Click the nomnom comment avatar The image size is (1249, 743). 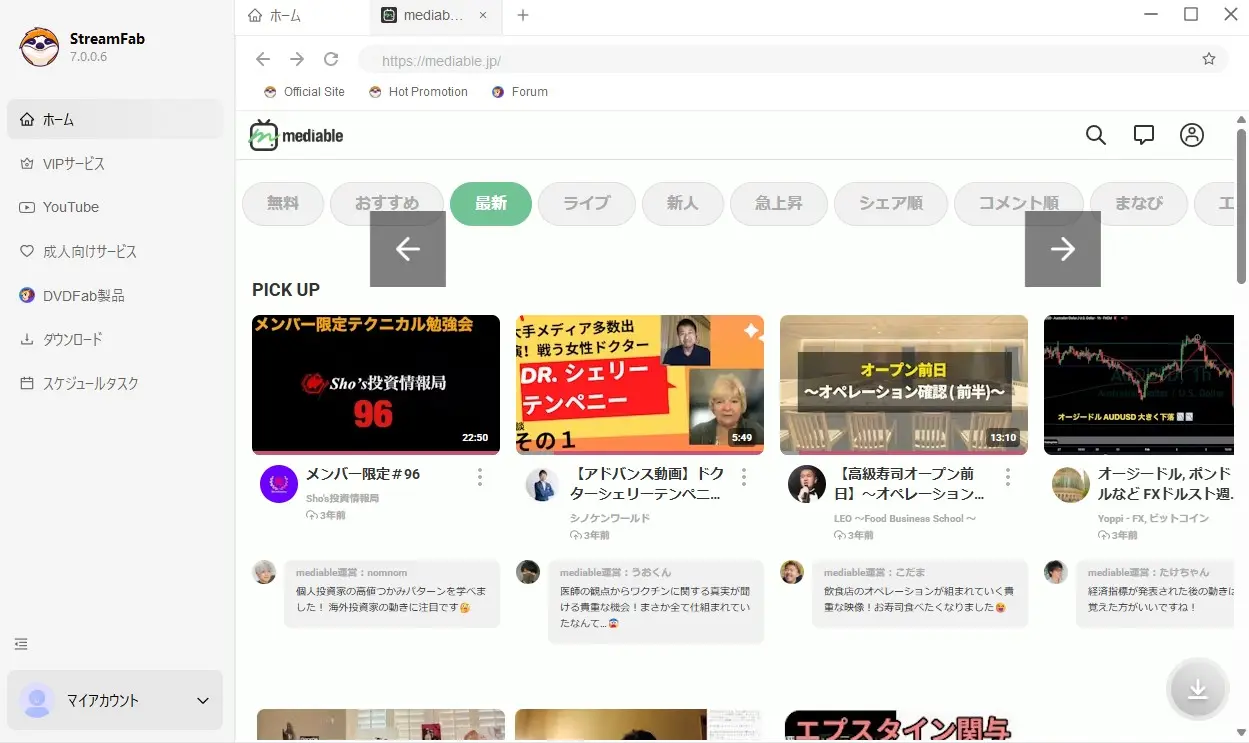pos(264,572)
